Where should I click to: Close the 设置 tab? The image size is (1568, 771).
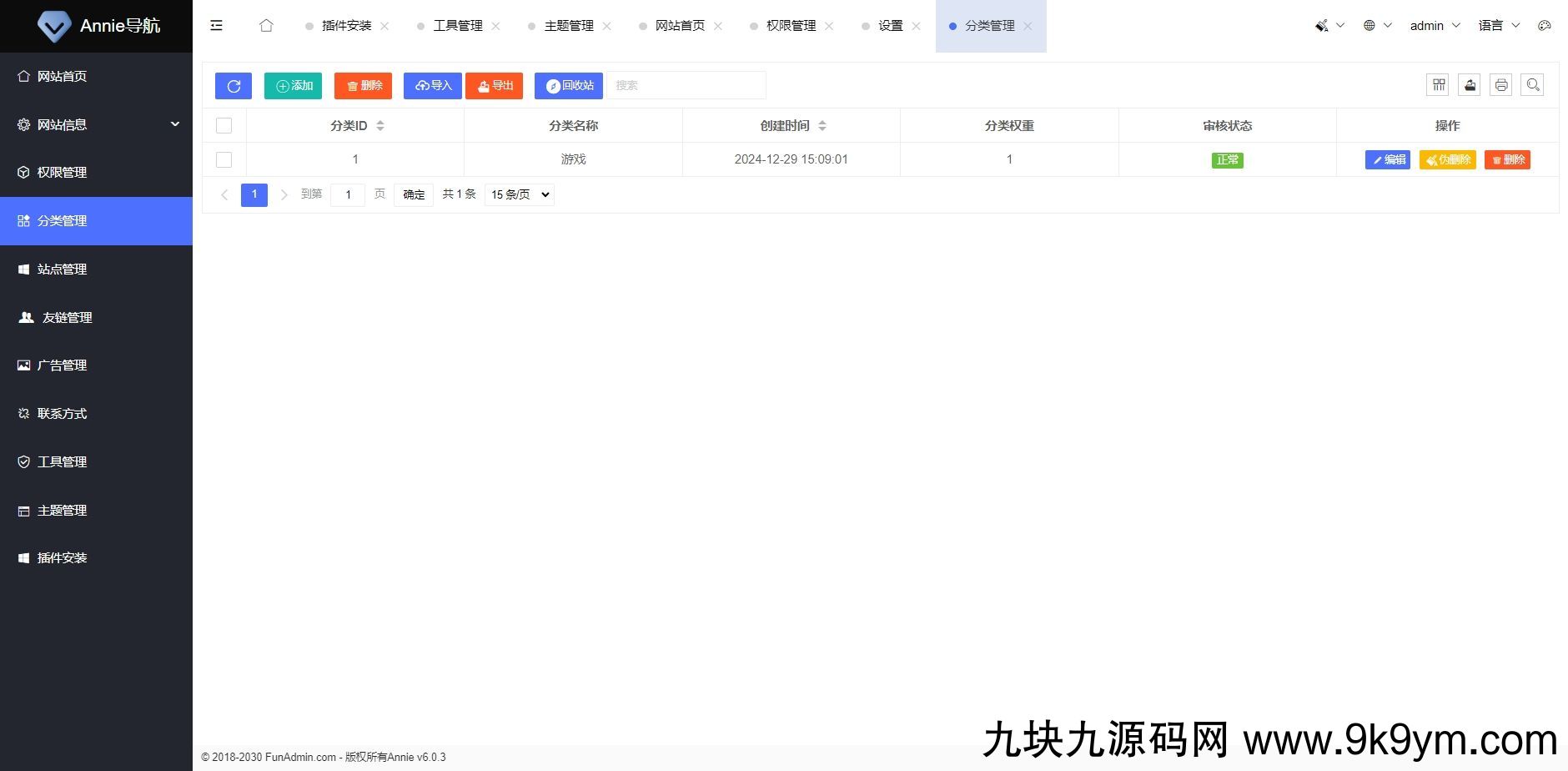pyautogui.click(x=916, y=26)
